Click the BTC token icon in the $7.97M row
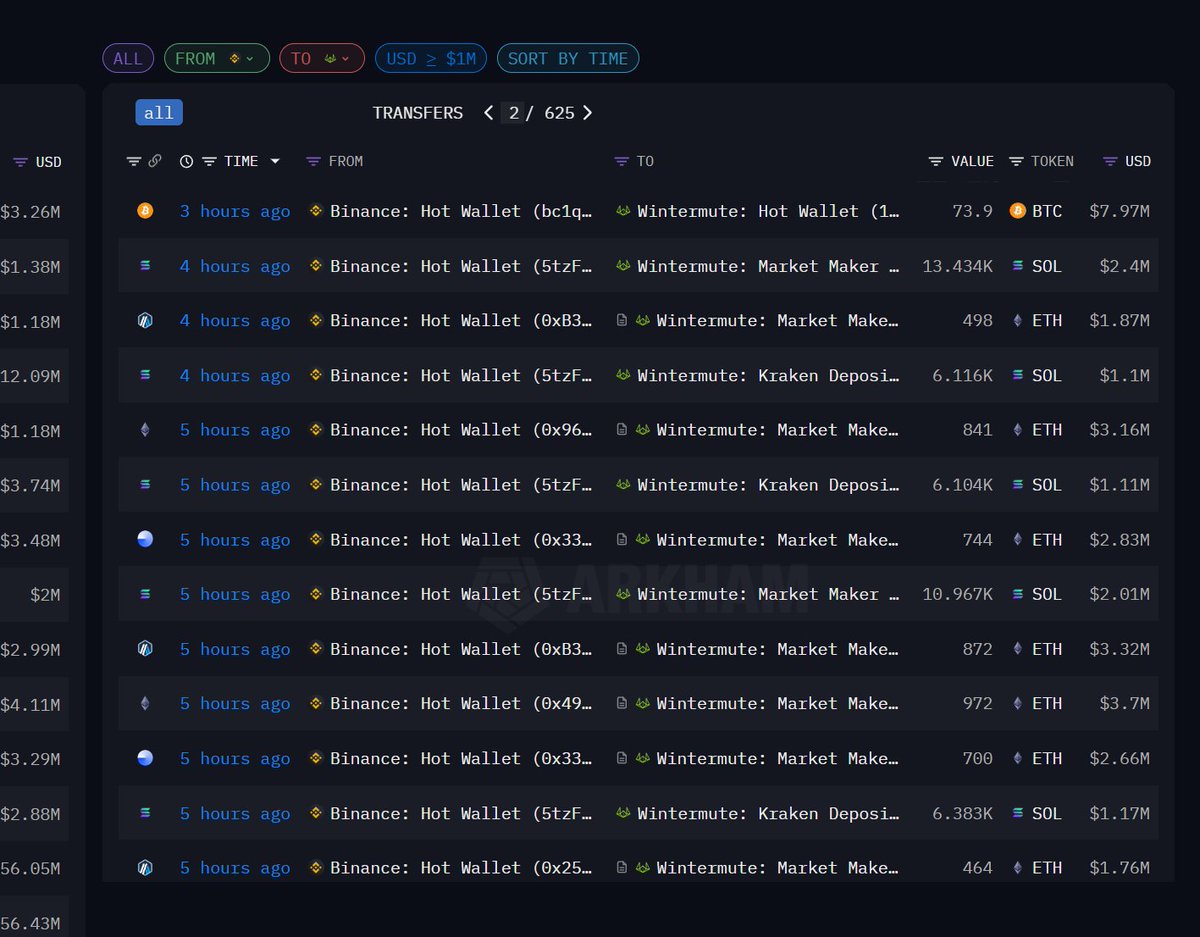This screenshot has height=937, width=1200. (1018, 211)
